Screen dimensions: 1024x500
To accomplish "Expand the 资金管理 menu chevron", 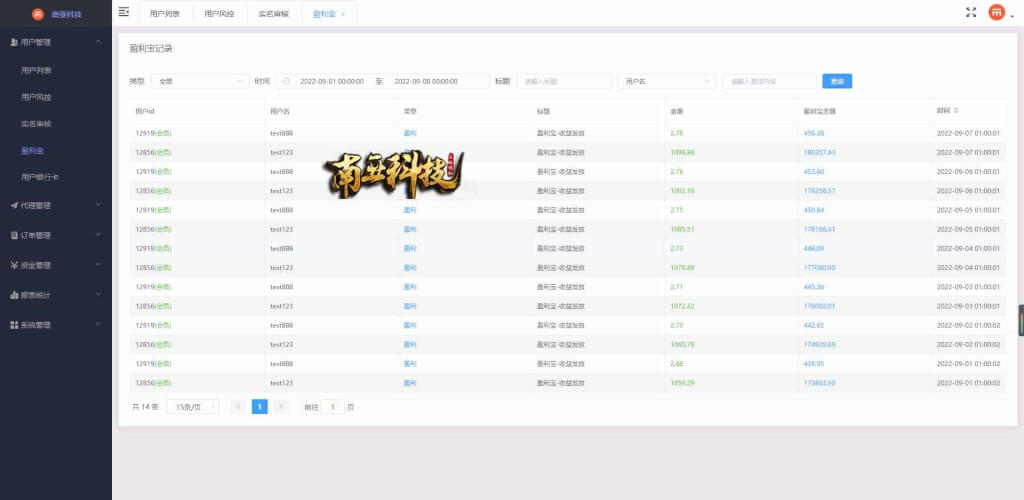I will pyautogui.click(x=98, y=265).
